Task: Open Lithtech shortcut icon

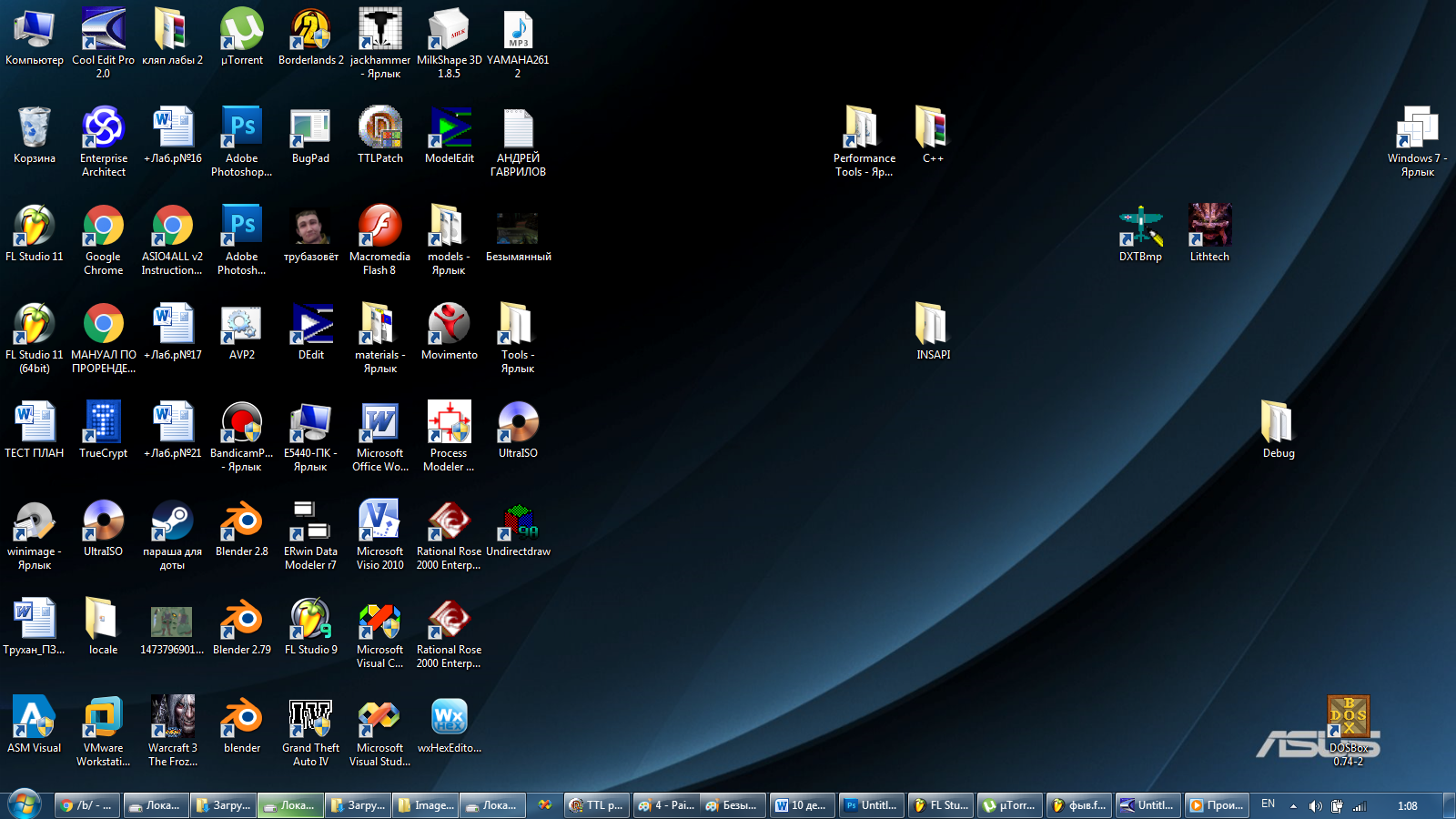Action: pyautogui.click(x=1210, y=235)
